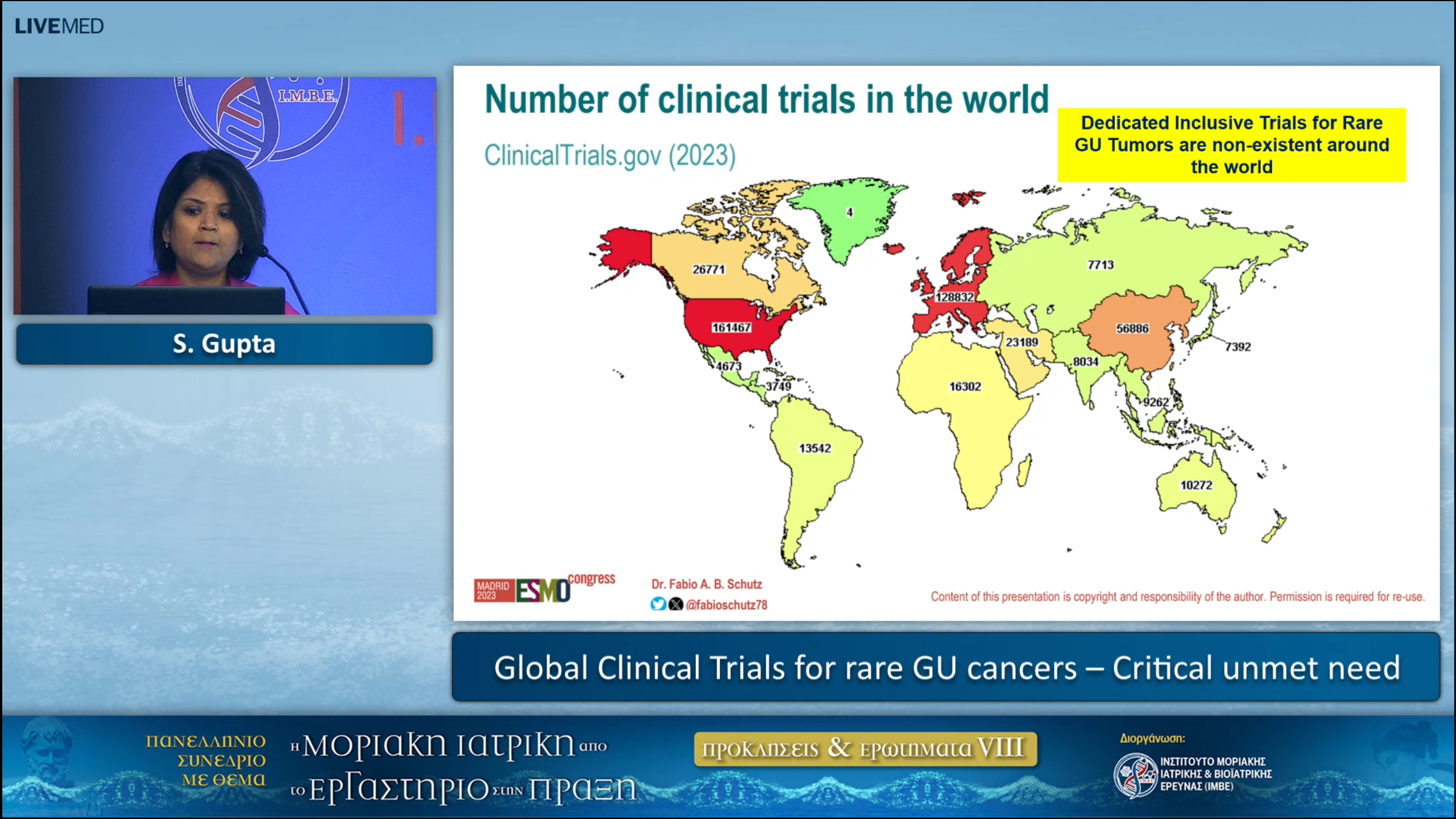Click the ClinicalTrials.gov (2023) subtitle
This screenshot has width=1456, height=819.
click(x=610, y=155)
